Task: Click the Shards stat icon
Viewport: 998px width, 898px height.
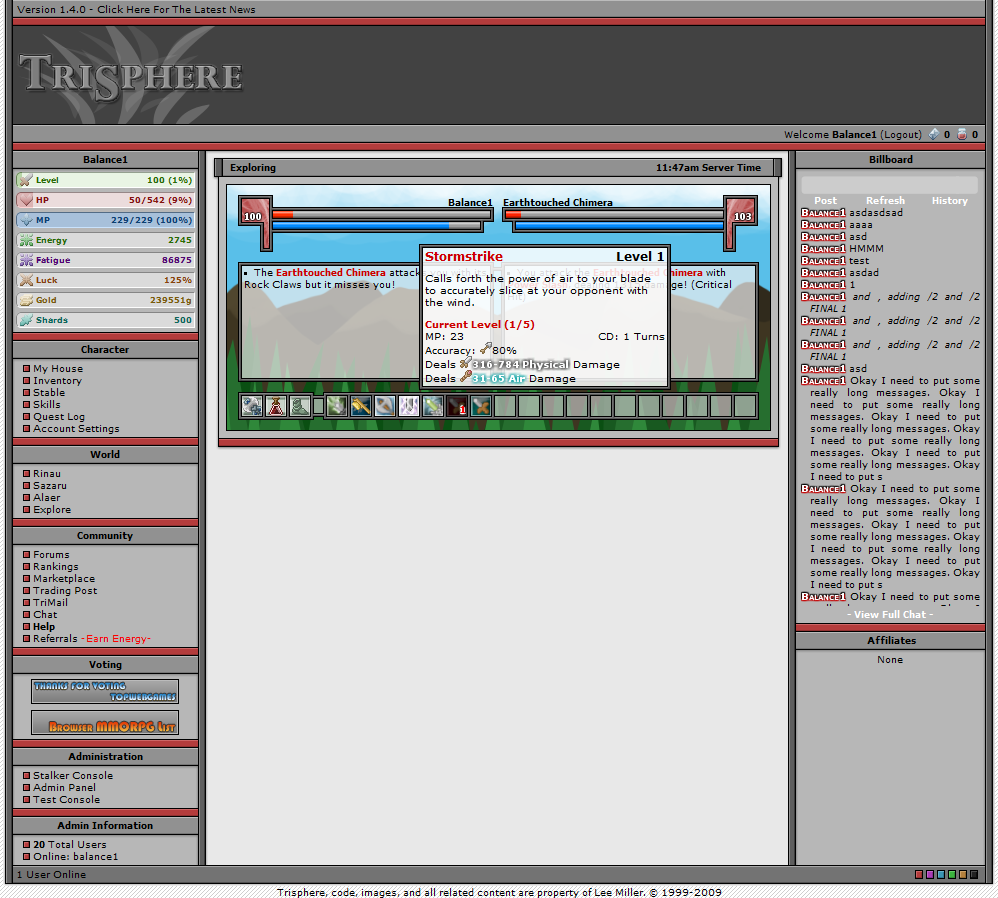Action: pyautogui.click(x=25, y=320)
